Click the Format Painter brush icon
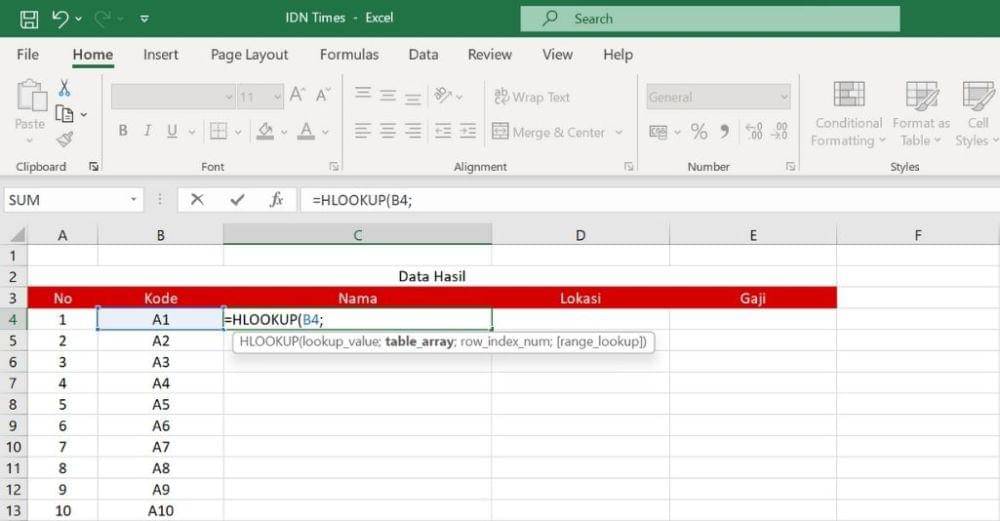Viewport: 1000px width, 521px height. coord(65,139)
